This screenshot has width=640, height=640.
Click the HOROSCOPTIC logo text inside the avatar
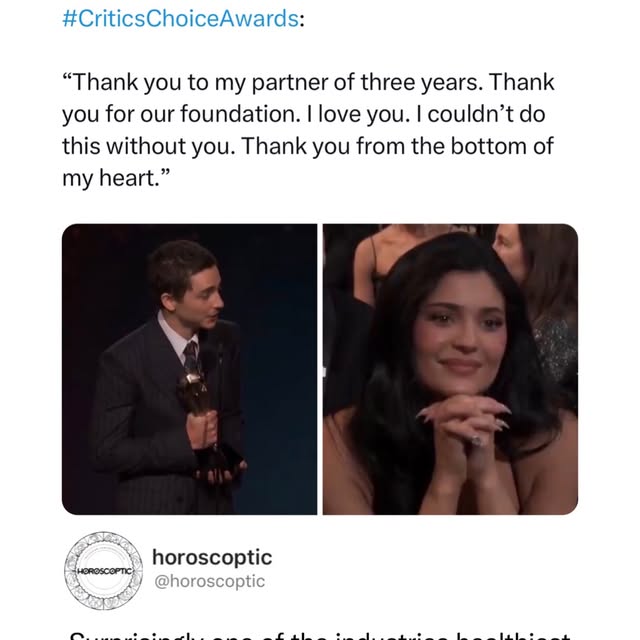[100, 570]
